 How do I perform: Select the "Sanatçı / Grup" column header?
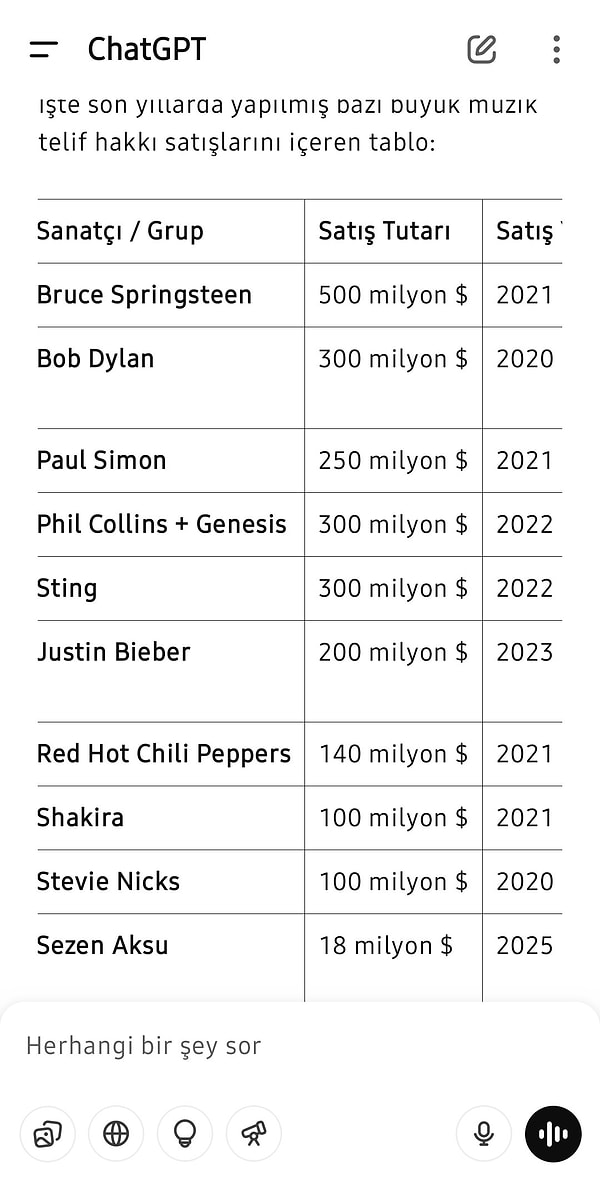[x=120, y=231]
